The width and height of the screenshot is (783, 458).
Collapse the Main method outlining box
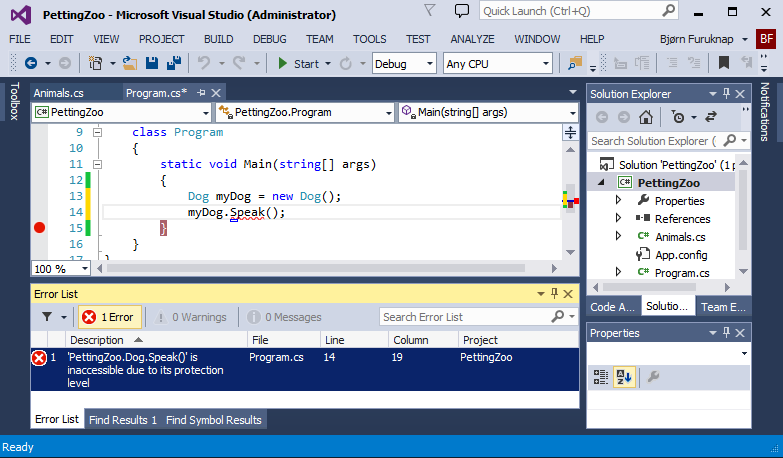coord(98,164)
